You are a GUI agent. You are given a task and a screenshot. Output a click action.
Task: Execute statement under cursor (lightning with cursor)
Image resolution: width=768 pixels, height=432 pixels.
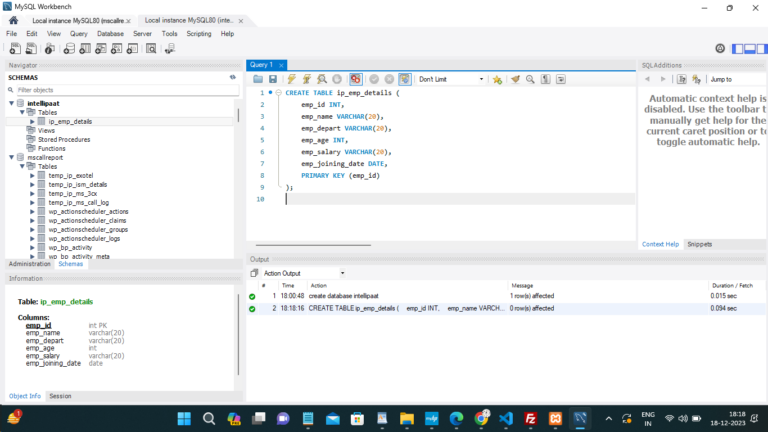(x=307, y=79)
